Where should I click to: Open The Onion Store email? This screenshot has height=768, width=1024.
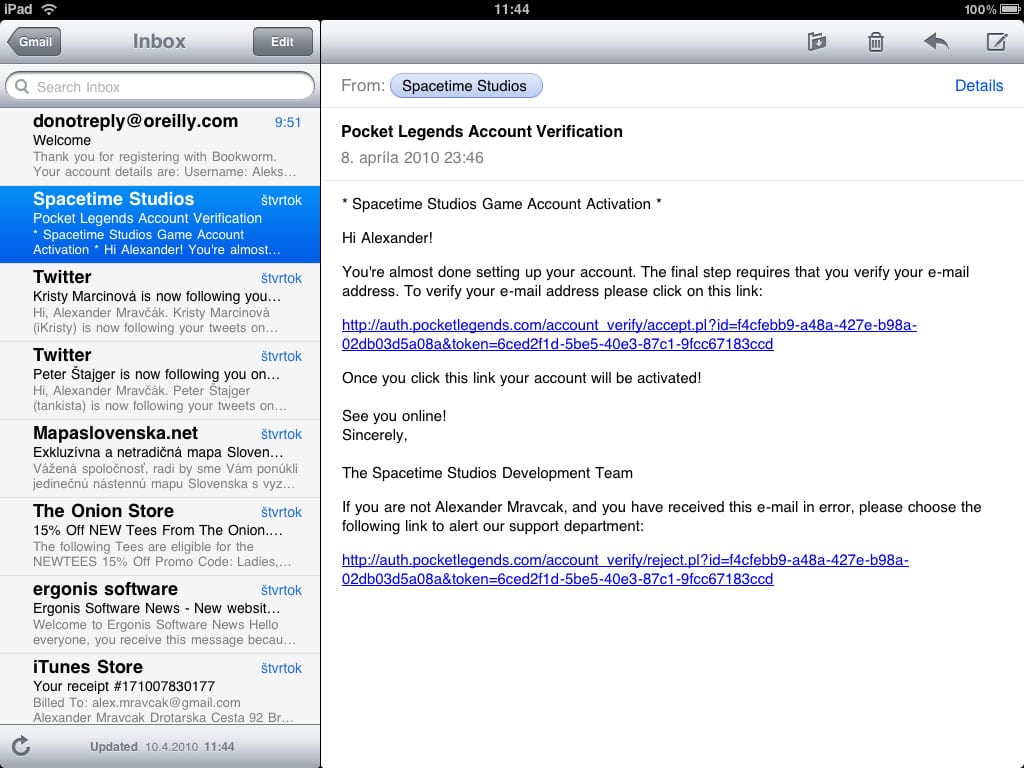pos(160,536)
